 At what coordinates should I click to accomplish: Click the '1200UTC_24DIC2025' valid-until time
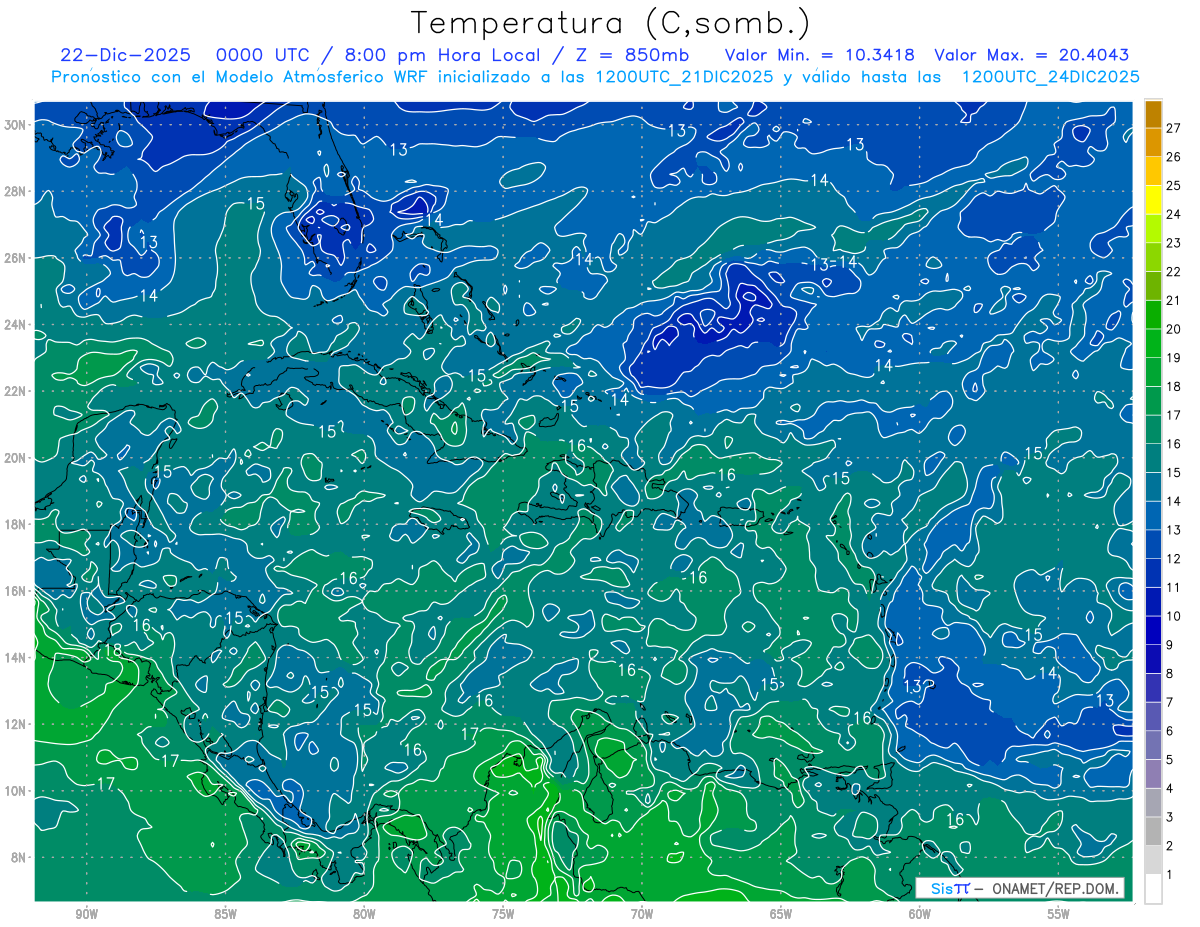pos(1050,76)
